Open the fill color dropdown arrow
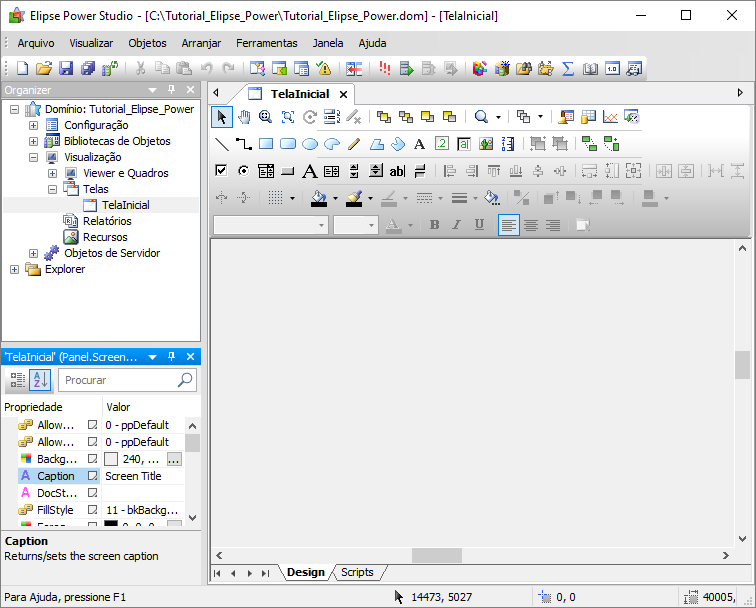Viewport: 756px width, 608px height. coord(334,198)
